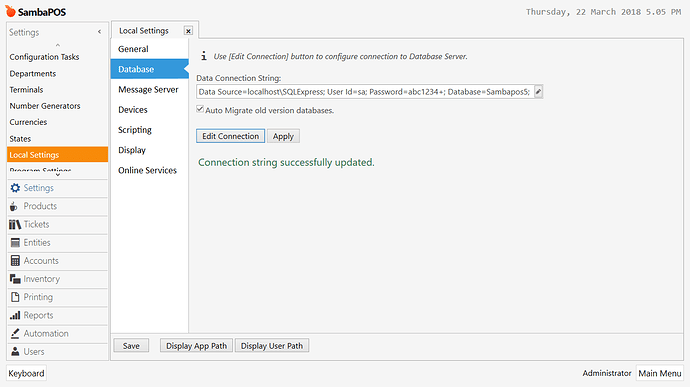Image resolution: width=690 pixels, height=387 pixels.
Task: Expand settings list with the up arrow
Action: (58, 45)
